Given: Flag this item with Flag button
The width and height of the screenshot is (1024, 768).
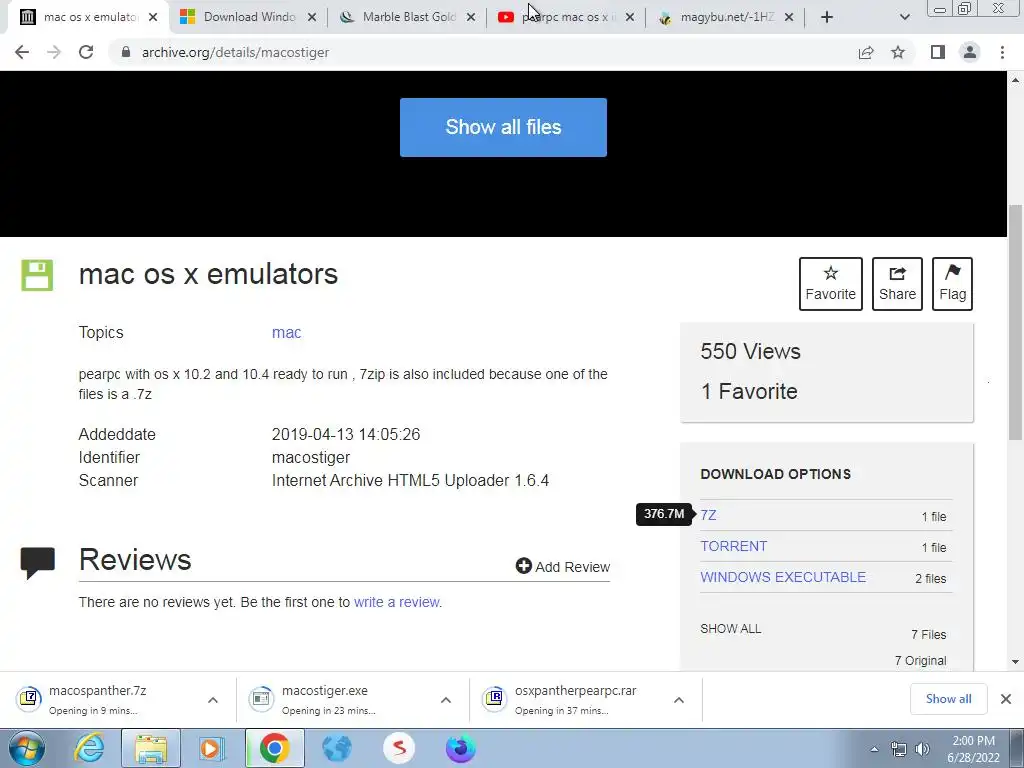Looking at the screenshot, I should pyautogui.click(x=952, y=283).
